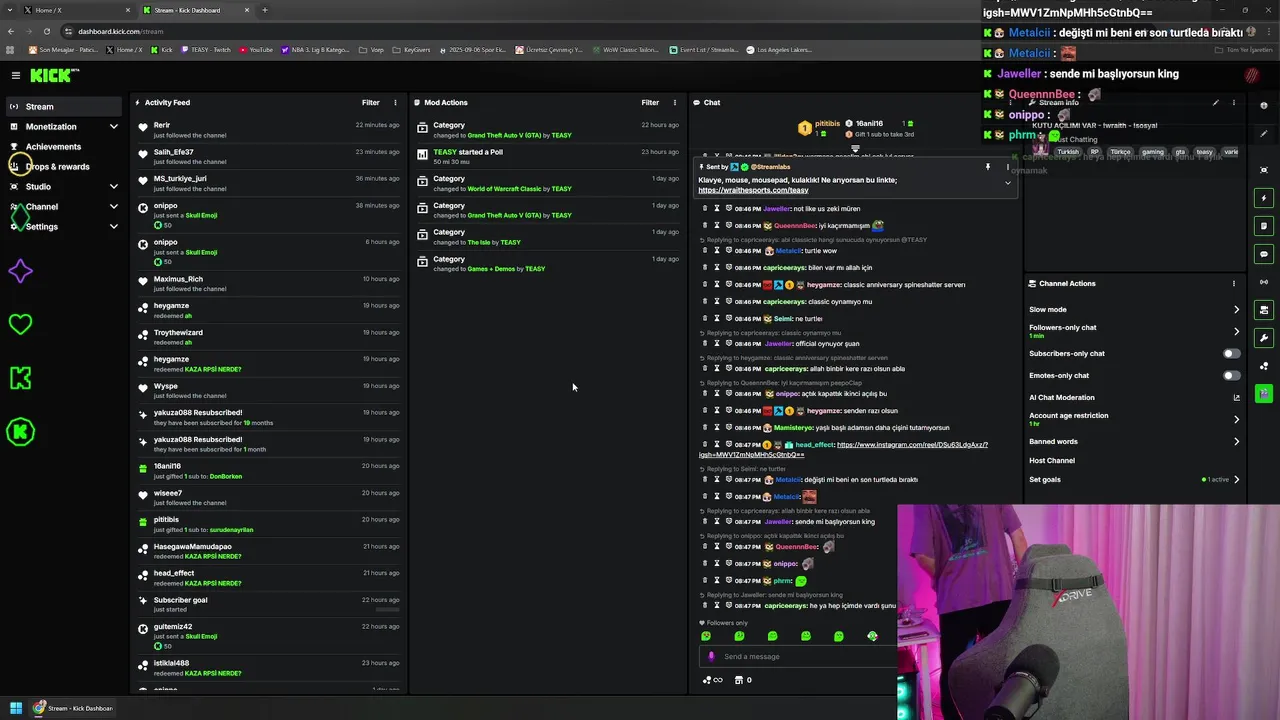This screenshot has height=720, width=1280.
Task: Timeout QueennnBee via hourglass on 'iyi kaçırmamışım' message
Action: (x=716, y=226)
